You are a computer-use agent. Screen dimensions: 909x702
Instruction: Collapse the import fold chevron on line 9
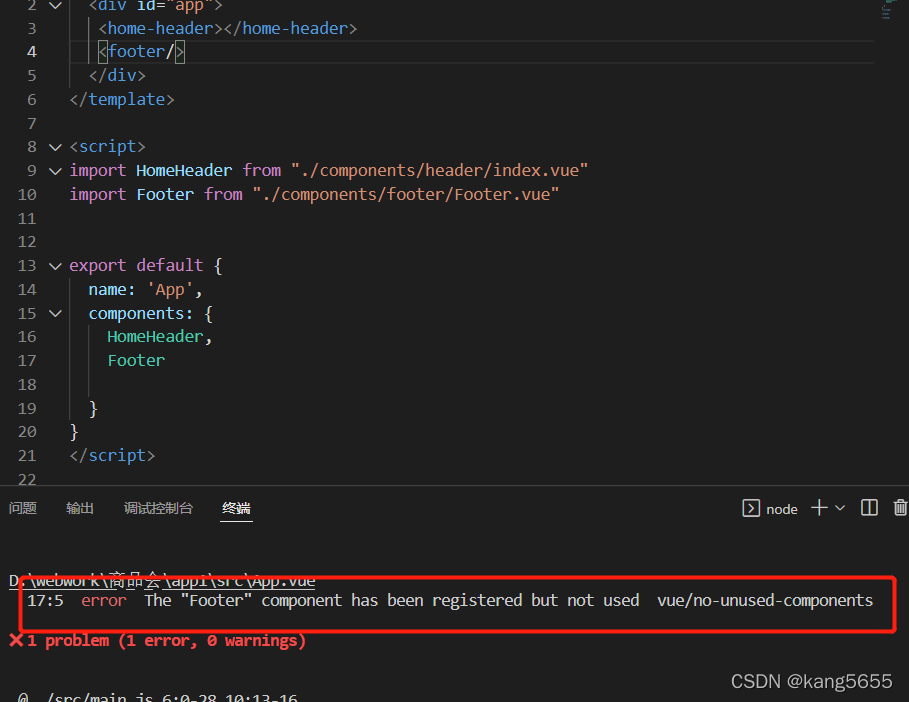point(55,171)
